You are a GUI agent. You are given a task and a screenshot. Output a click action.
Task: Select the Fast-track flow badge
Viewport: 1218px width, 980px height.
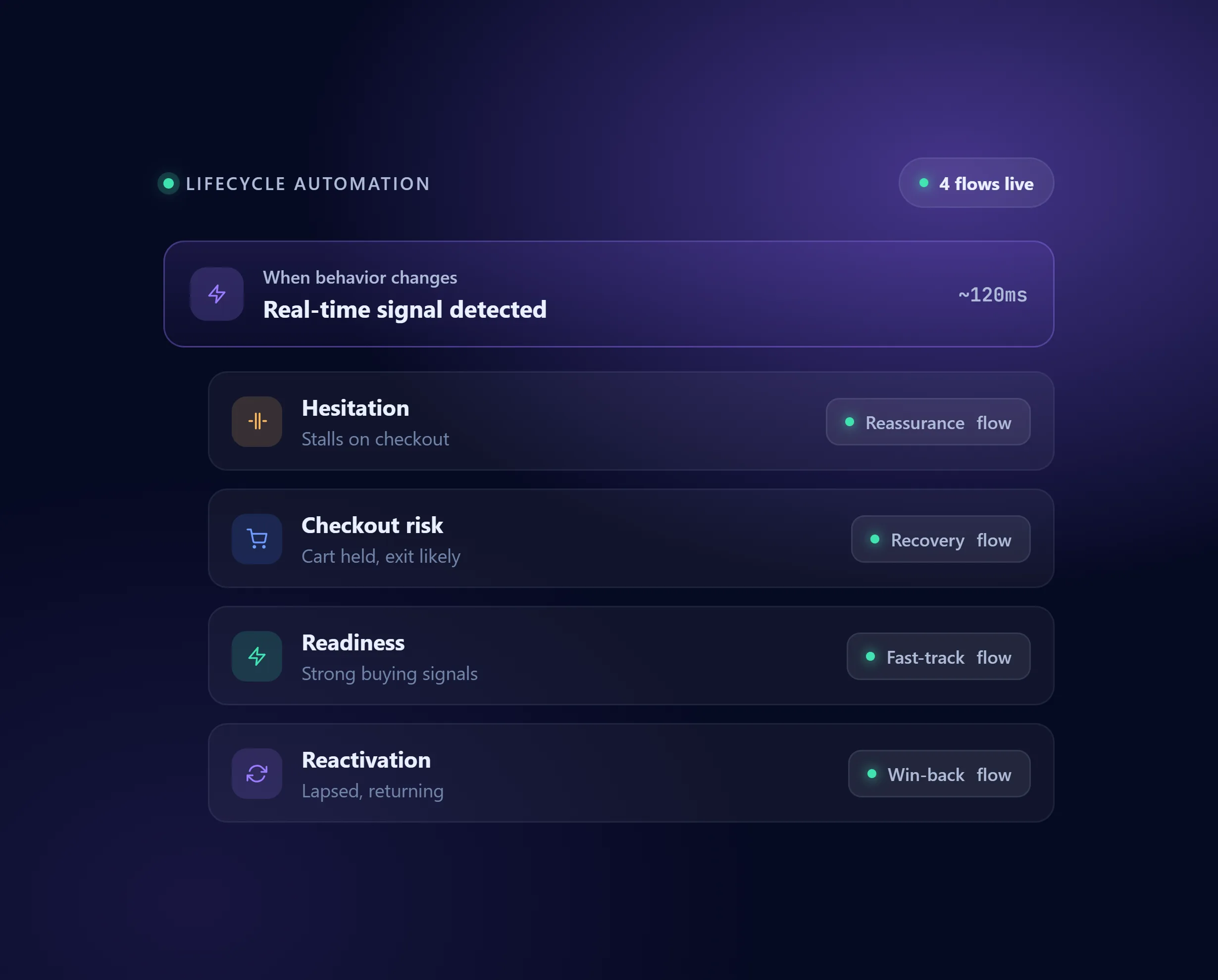(x=938, y=656)
